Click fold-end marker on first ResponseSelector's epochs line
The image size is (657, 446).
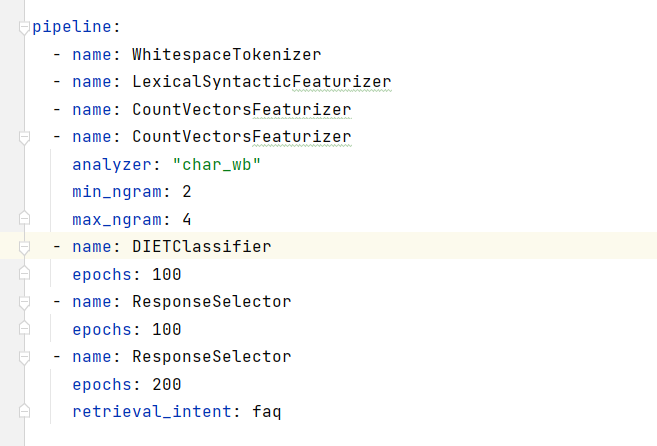[x=24, y=328]
